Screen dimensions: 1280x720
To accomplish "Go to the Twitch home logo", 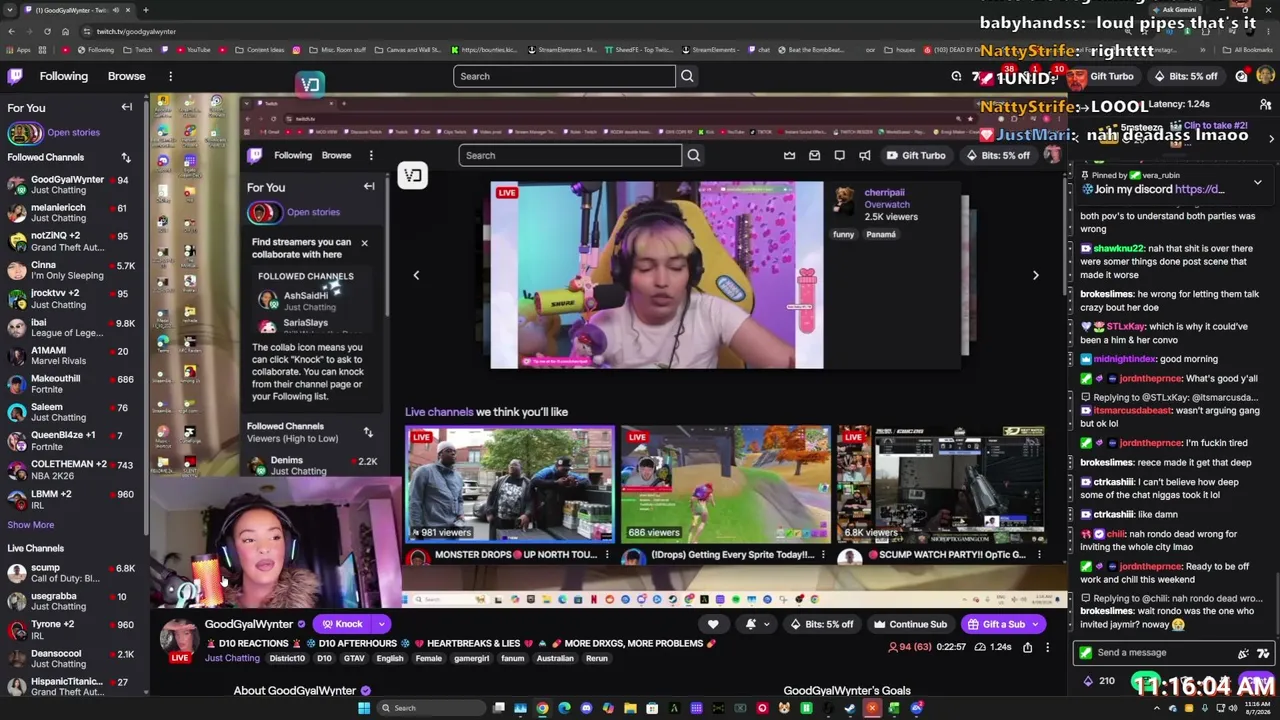I will [x=15, y=76].
